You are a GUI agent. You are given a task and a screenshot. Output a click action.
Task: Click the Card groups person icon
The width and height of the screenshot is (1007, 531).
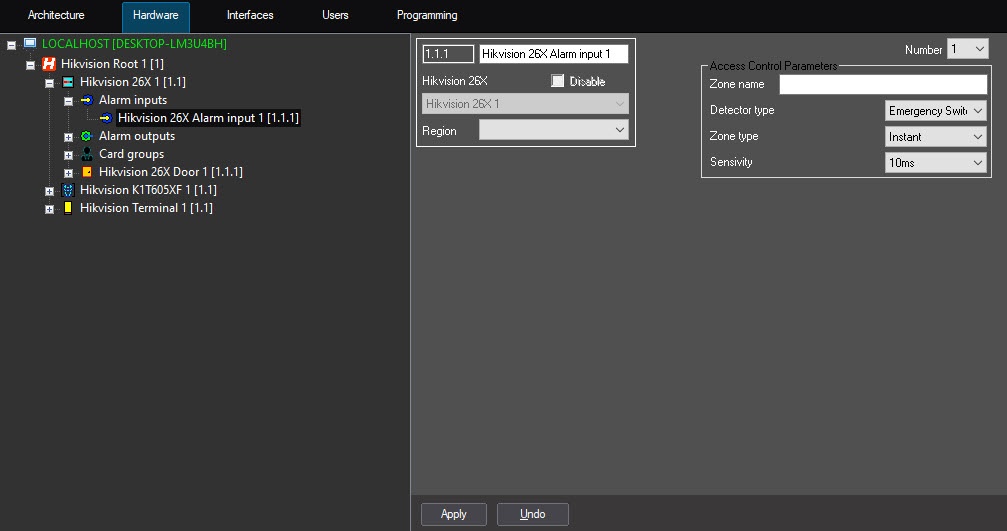(x=87, y=153)
